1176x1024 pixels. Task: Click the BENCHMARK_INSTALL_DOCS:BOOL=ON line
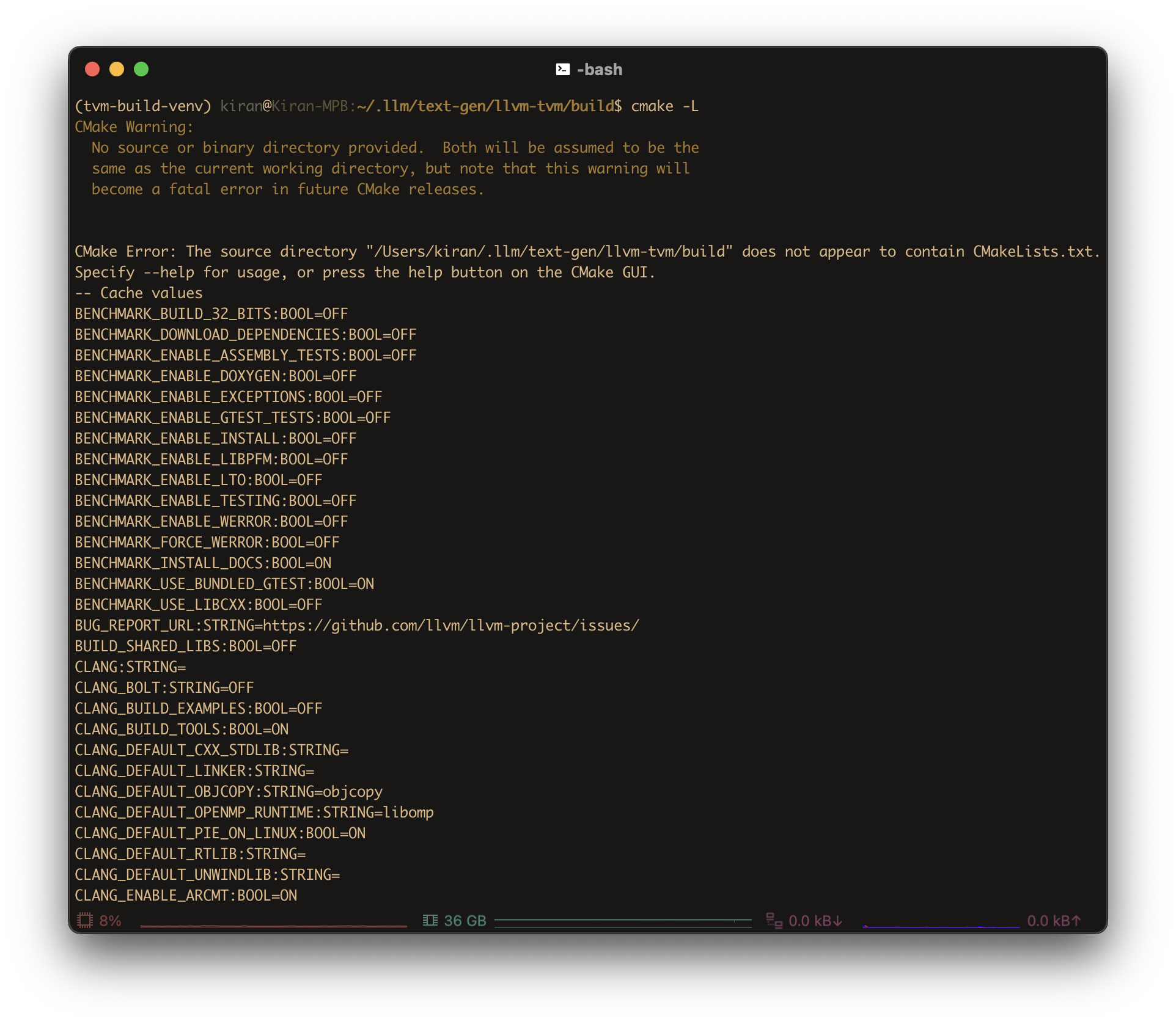click(x=203, y=563)
